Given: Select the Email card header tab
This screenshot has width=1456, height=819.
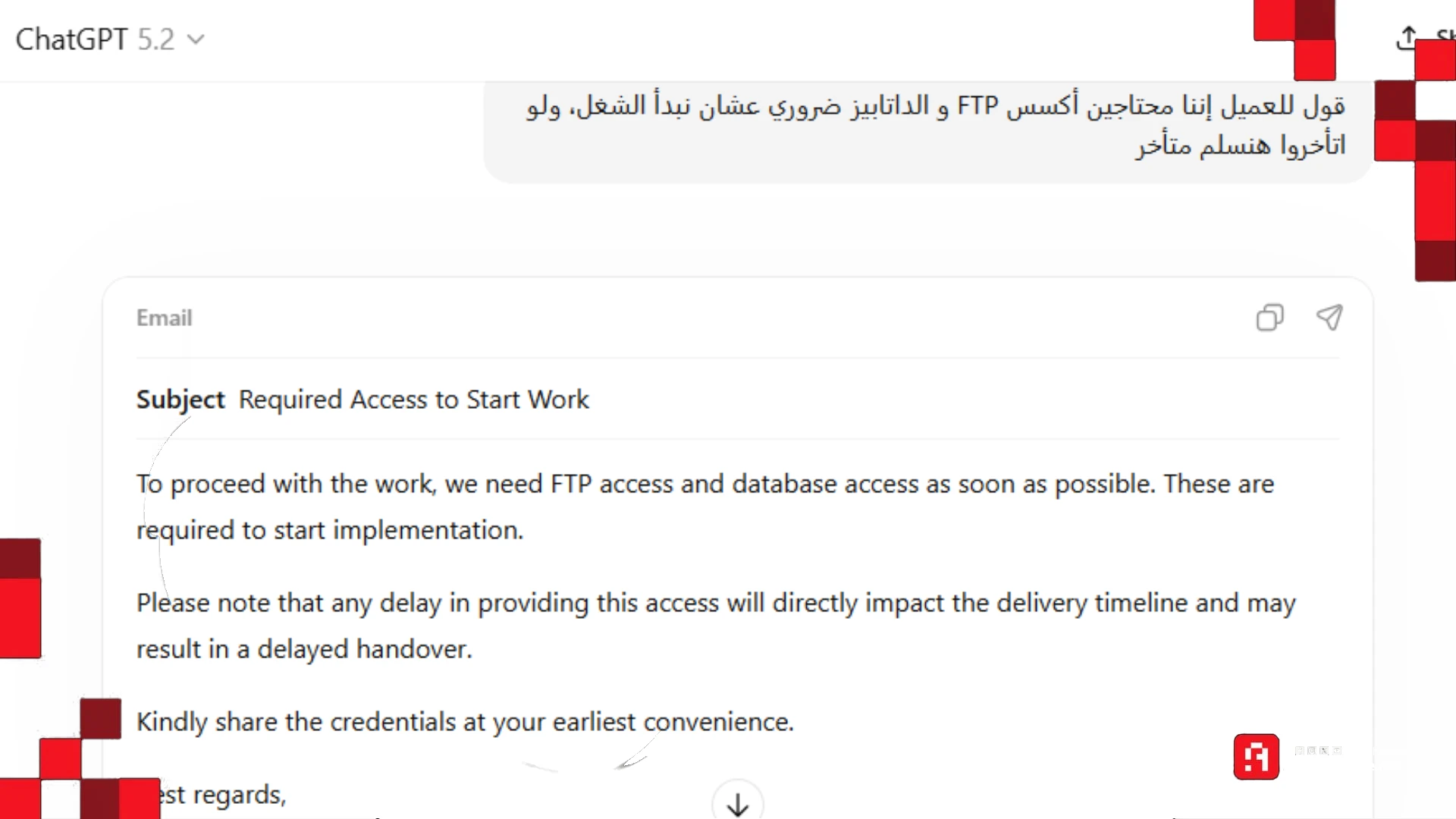Looking at the screenshot, I should coord(164,318).
